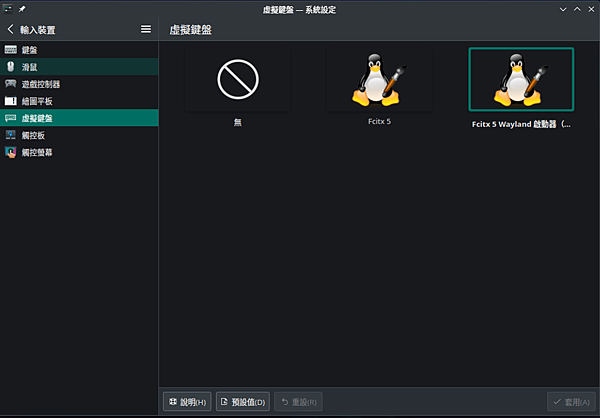This screenshot has height=418, width=600.
Task: Click the 重設(R) reset button
Action: pos(298,402)
